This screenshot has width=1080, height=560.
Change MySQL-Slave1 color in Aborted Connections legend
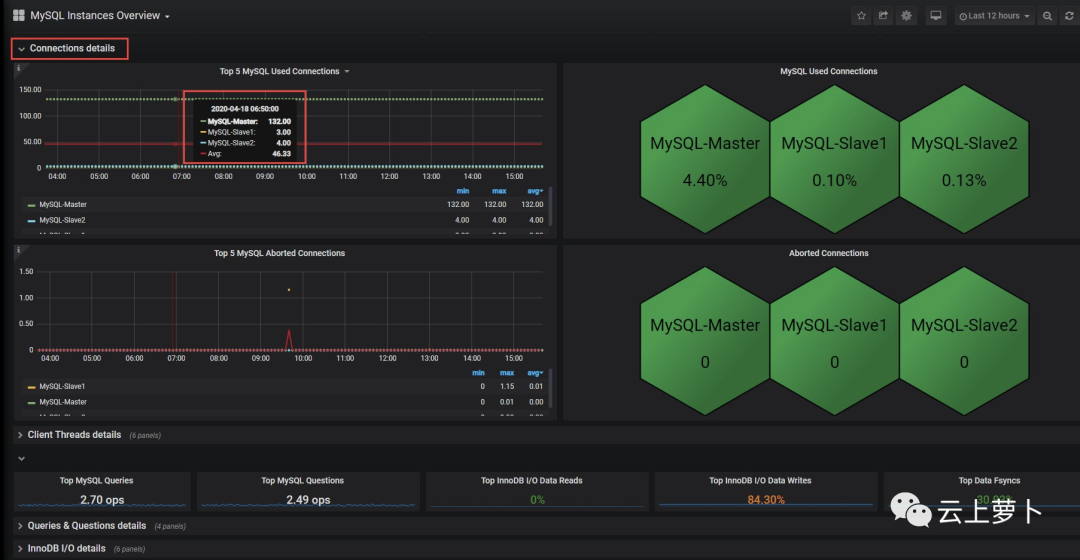31,387
